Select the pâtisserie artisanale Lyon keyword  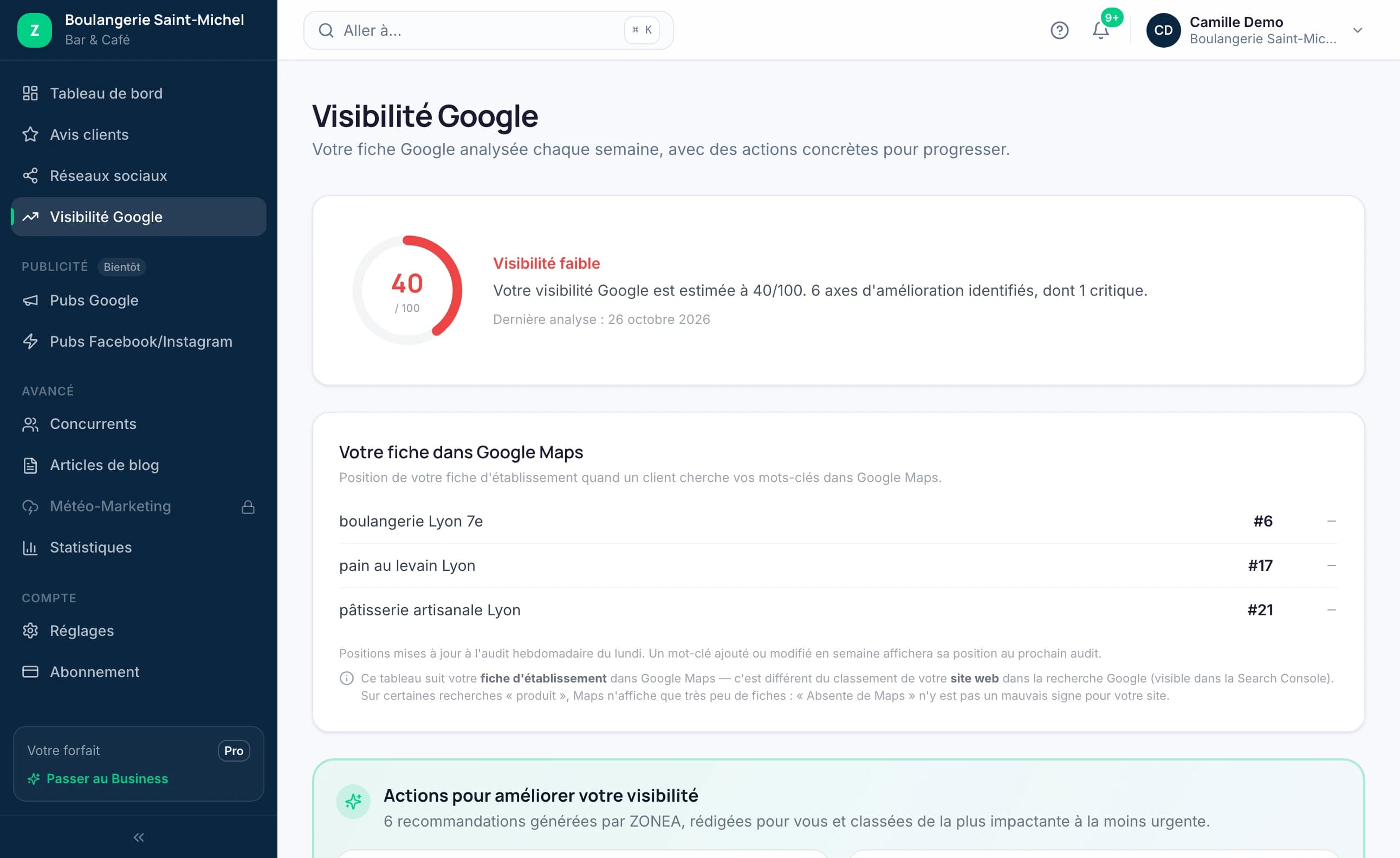click(430, 610)
